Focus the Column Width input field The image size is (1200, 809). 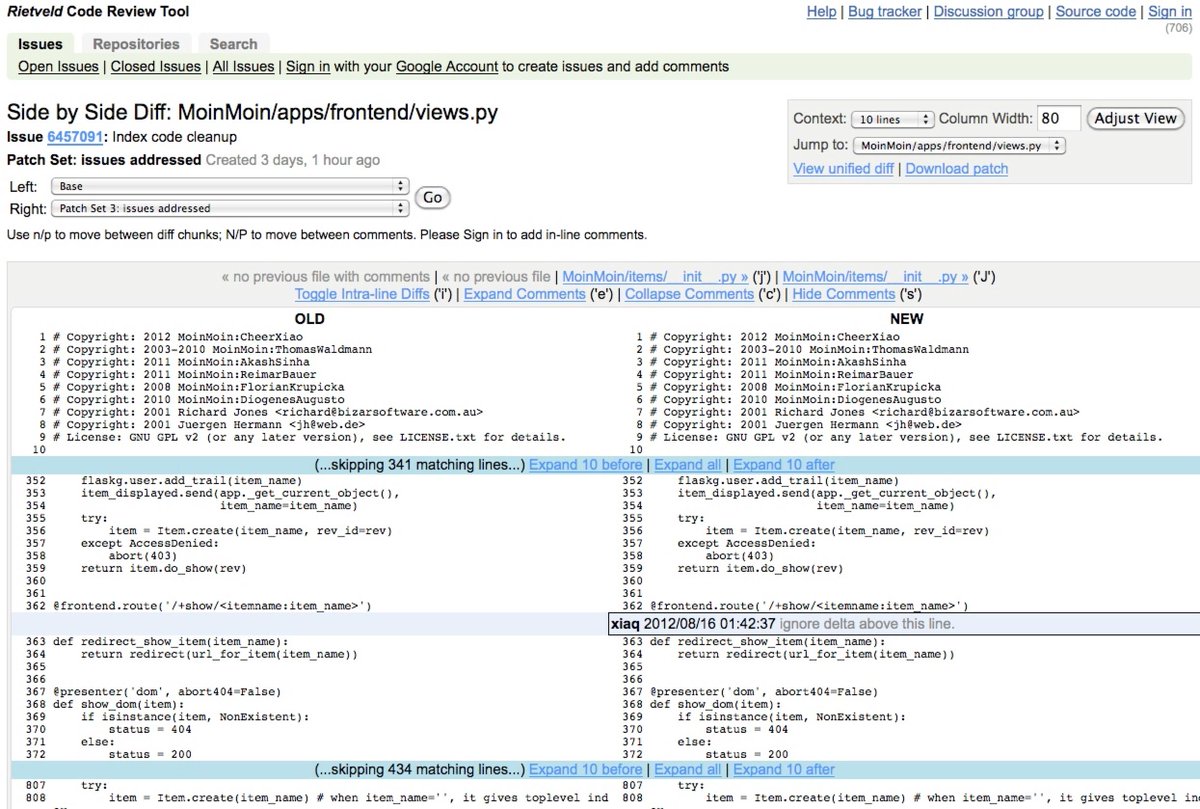coord(1058,118)
